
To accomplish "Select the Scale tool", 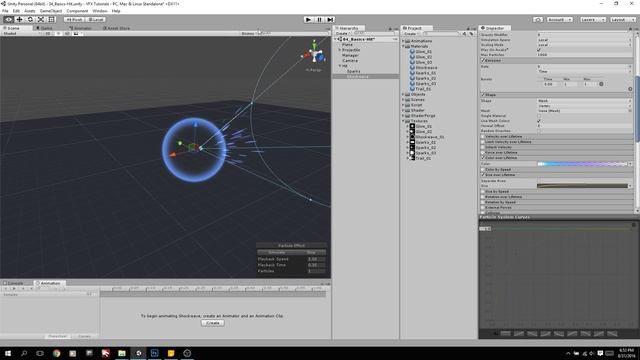I will pos(41,20).
